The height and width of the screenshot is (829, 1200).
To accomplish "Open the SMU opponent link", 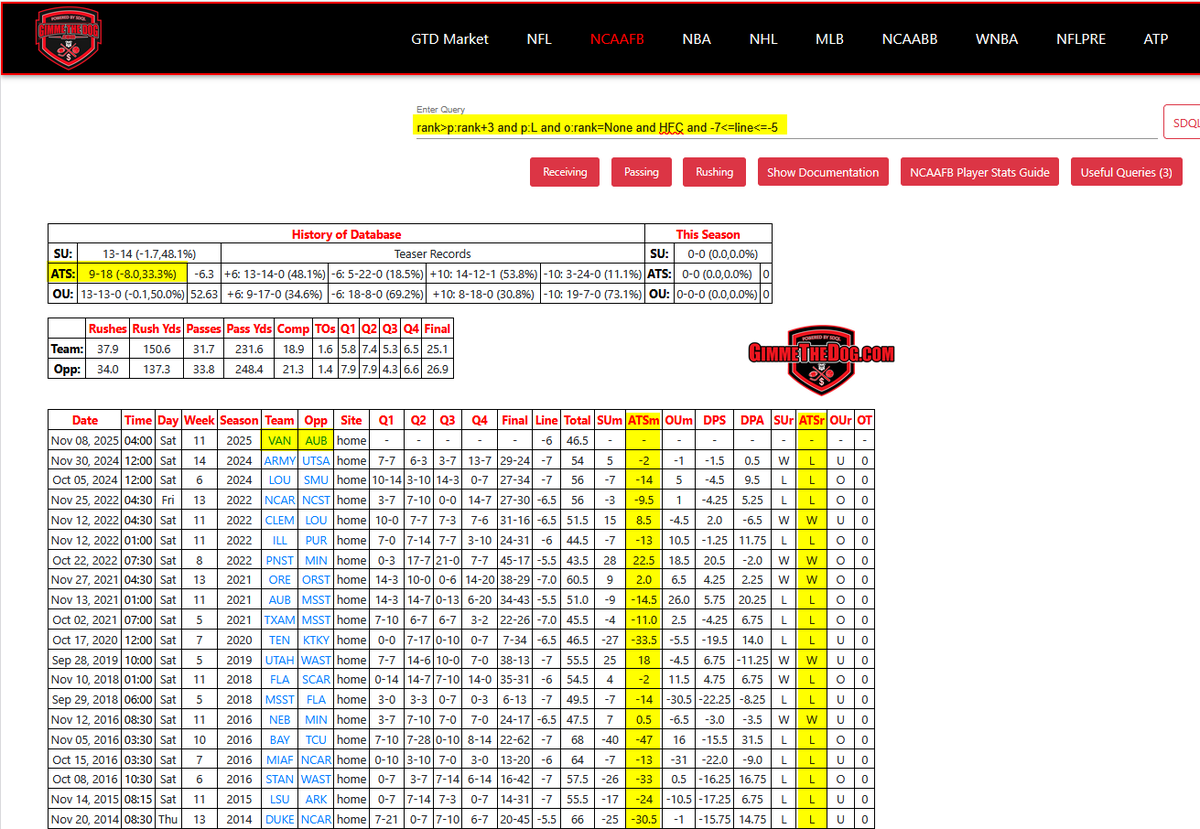I will point(316,480).
